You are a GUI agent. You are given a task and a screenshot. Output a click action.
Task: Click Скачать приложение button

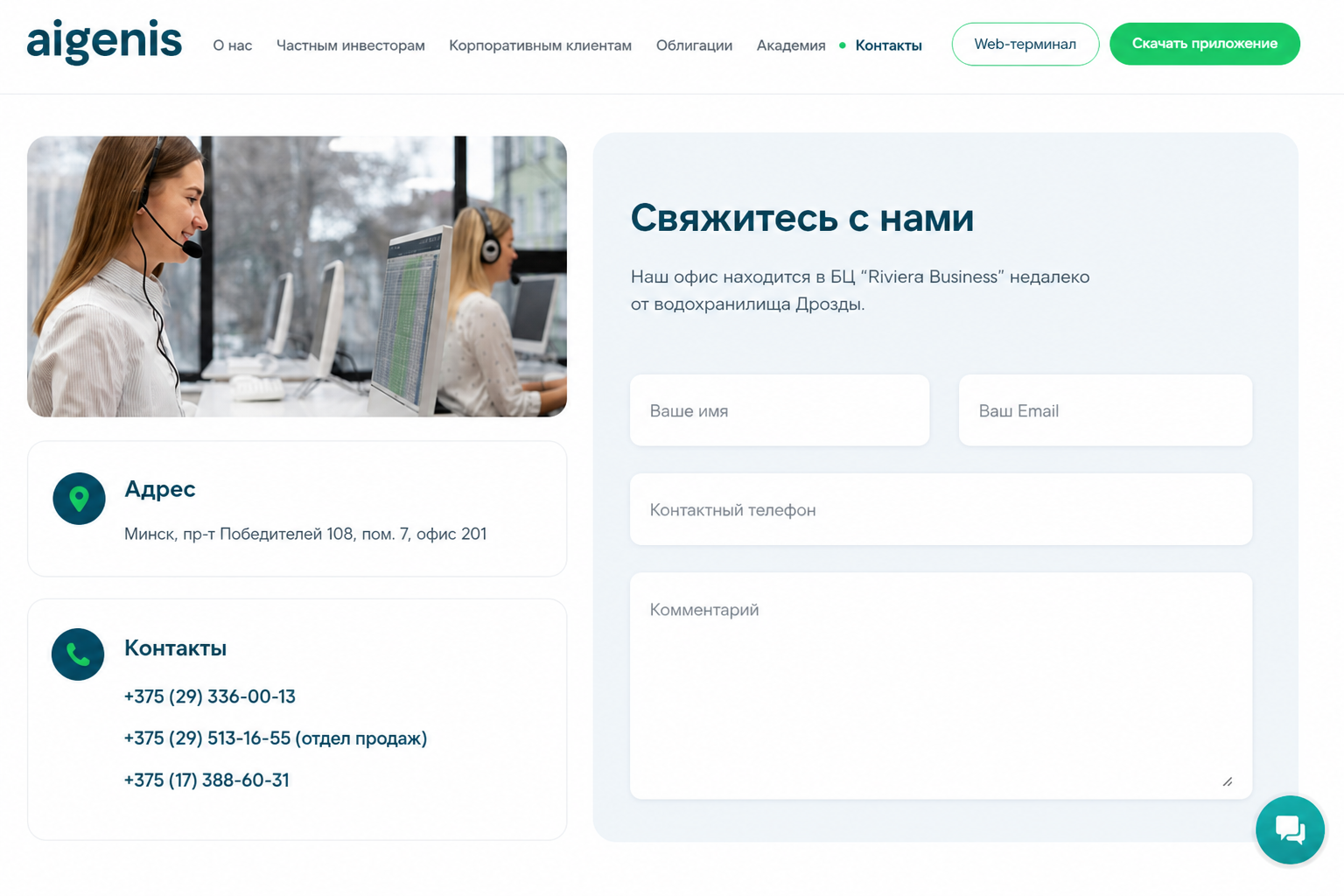(1205, 44)
